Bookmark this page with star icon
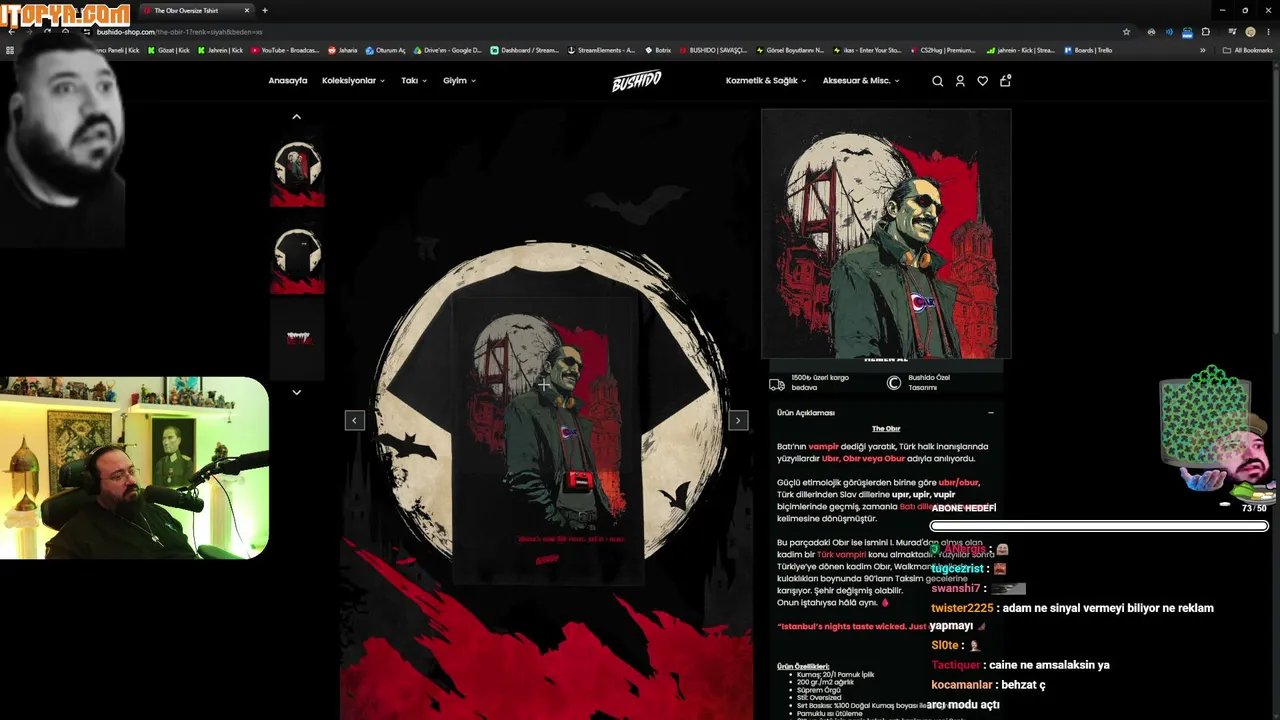Screen dimensions: 1280x720 tap(1126, 32)
